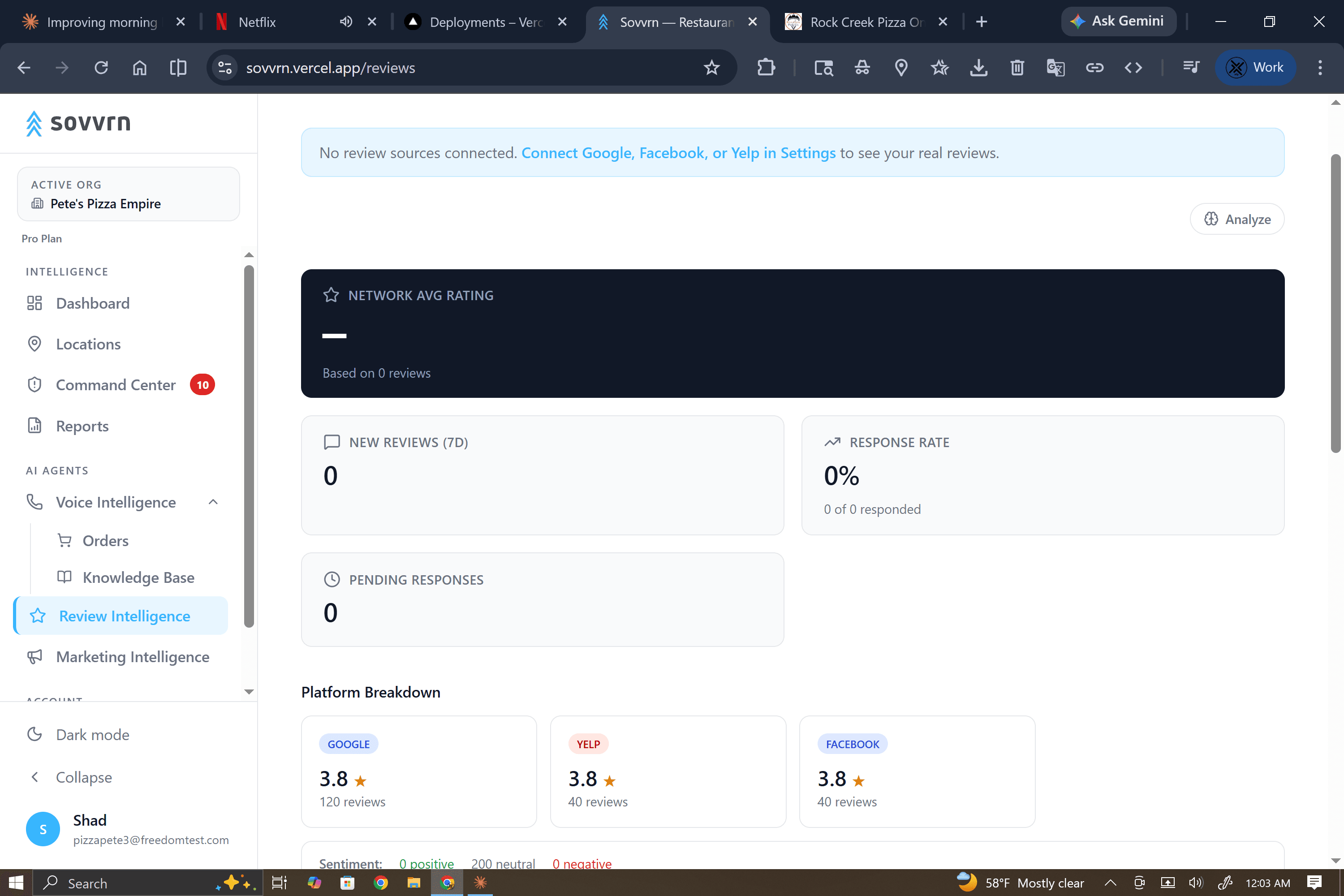This screenshot has width=1344, height=896.
Task: Open Chrome's three-dot menu
Action: pyautogui.click(x=1320, y=68)
